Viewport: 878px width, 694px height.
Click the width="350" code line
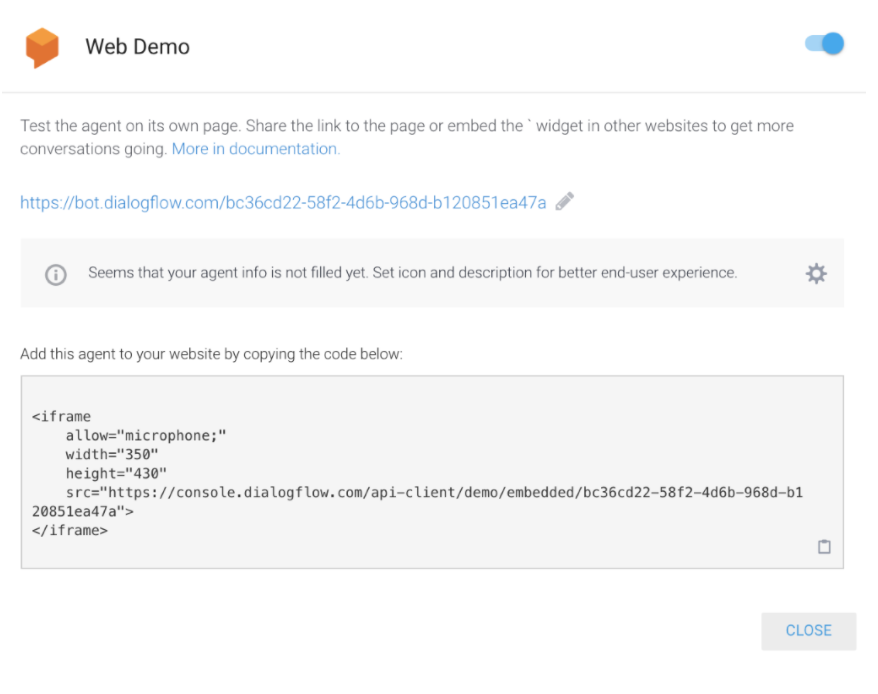[112, 455]
